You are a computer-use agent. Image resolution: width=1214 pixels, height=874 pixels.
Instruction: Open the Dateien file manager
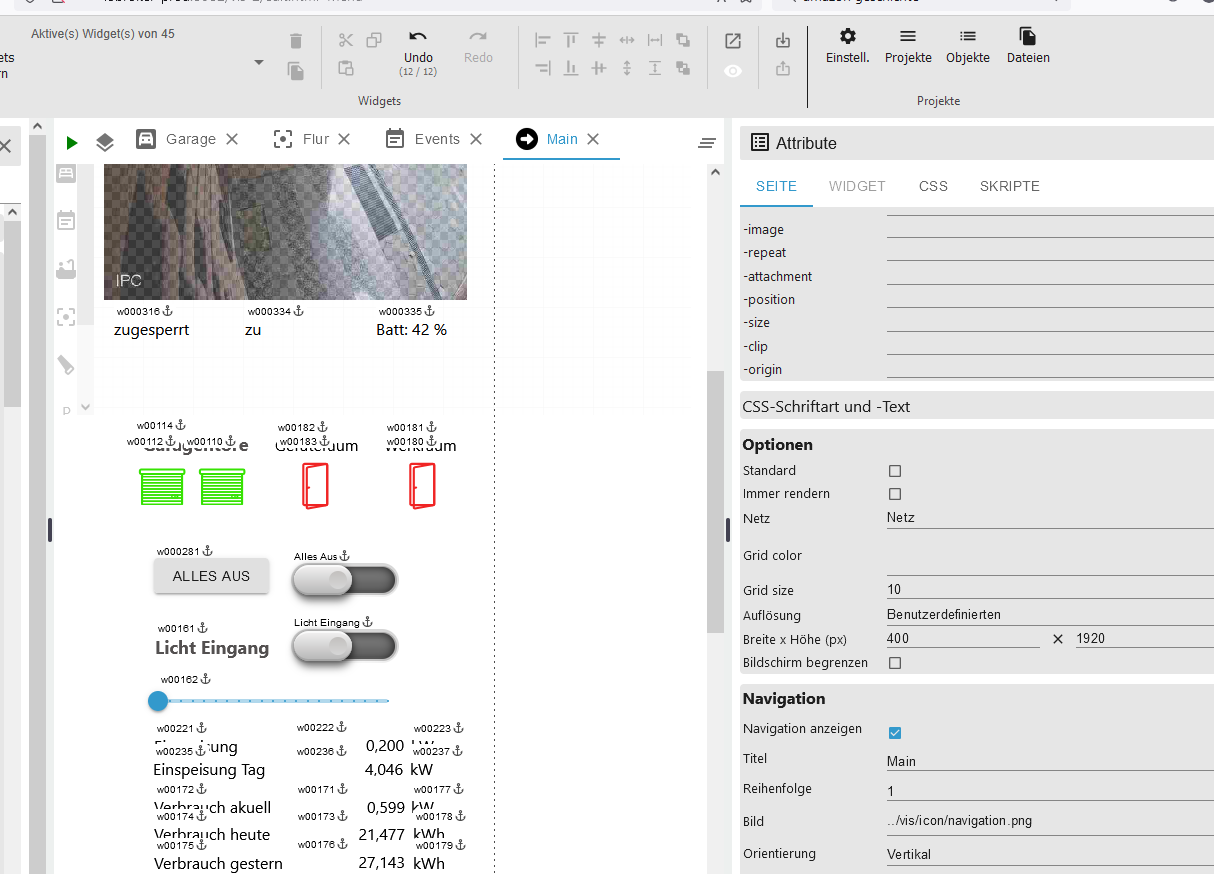(1028, 47)
